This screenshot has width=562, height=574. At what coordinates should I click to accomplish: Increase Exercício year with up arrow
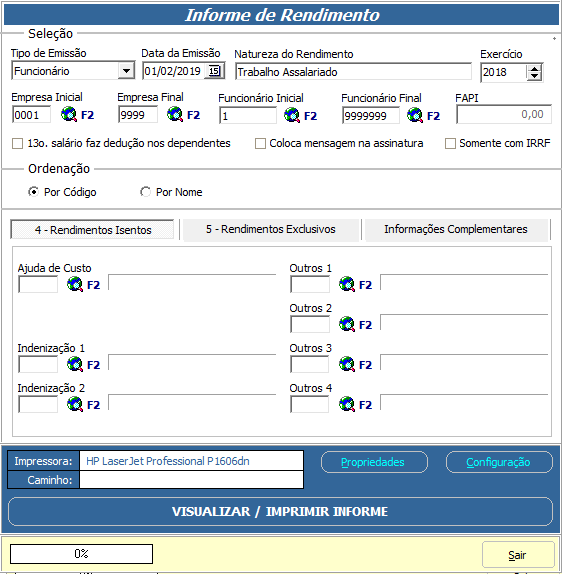pyautogui.click(x=535, y=68)
